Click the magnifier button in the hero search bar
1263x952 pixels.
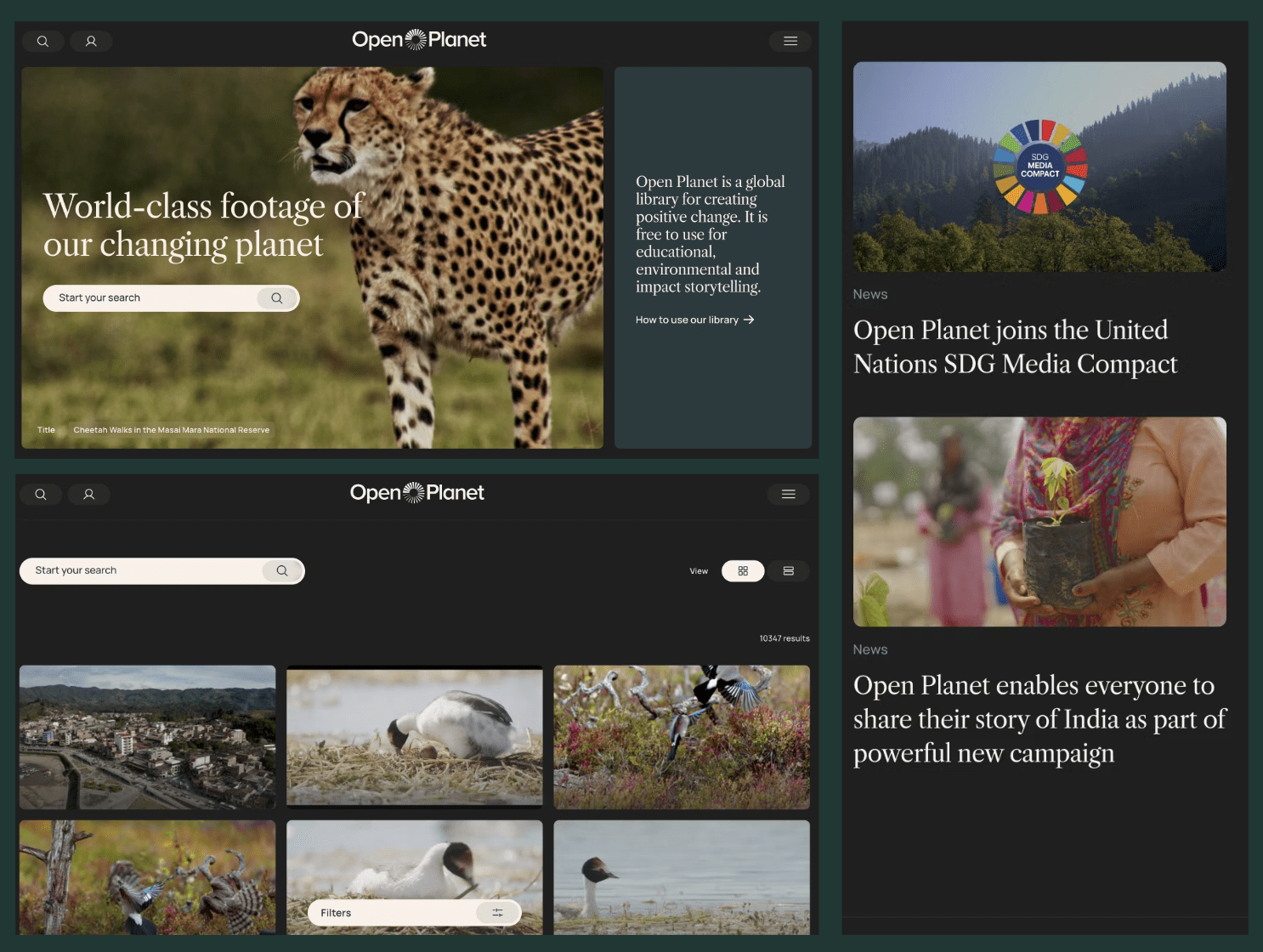[x=277, y=298]
